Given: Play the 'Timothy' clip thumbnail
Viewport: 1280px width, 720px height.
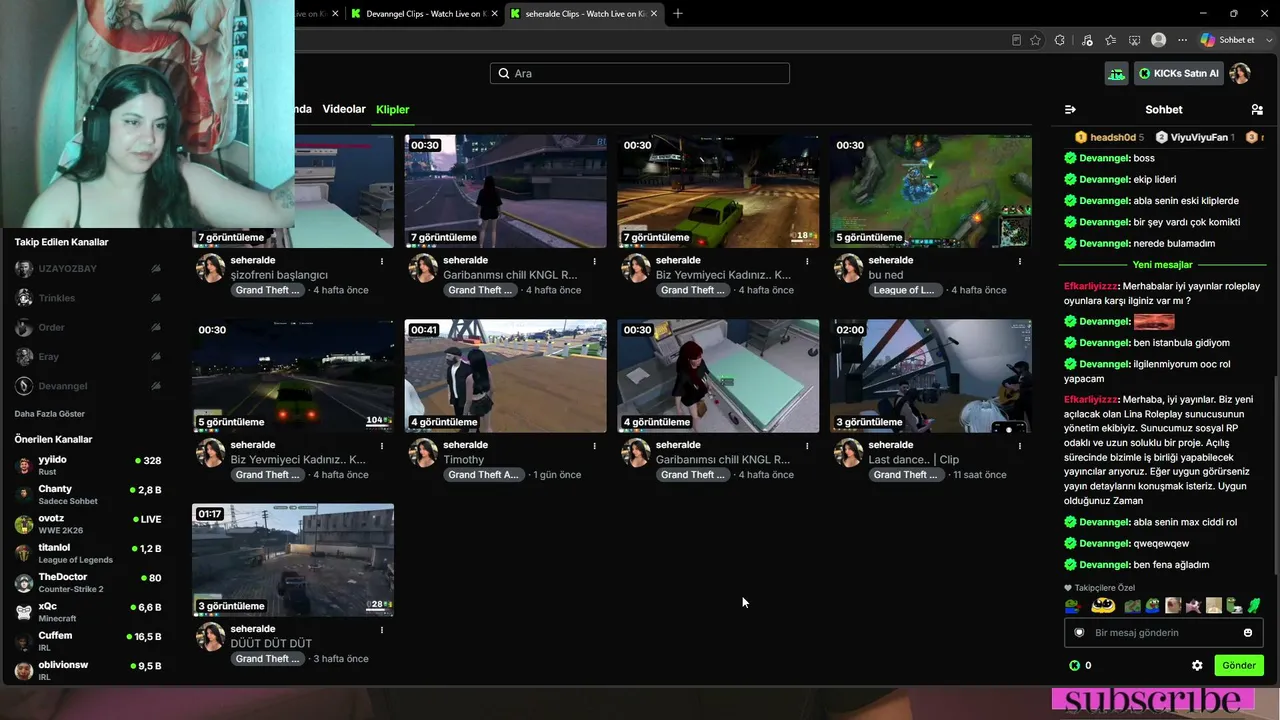Looking at the screenshot, I should point(505,376).
